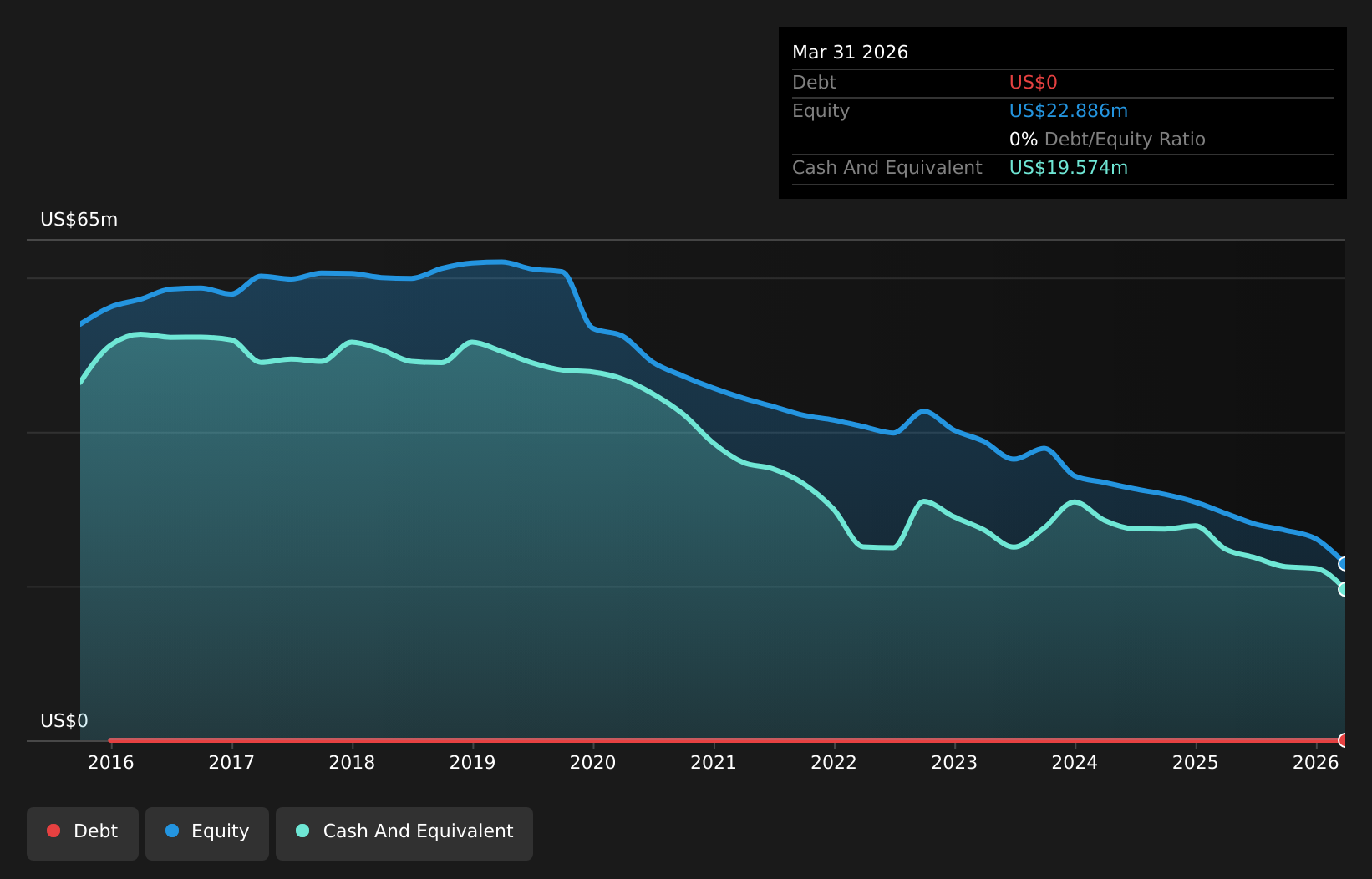Click the 2019 x-axis label

coord(473,763)
